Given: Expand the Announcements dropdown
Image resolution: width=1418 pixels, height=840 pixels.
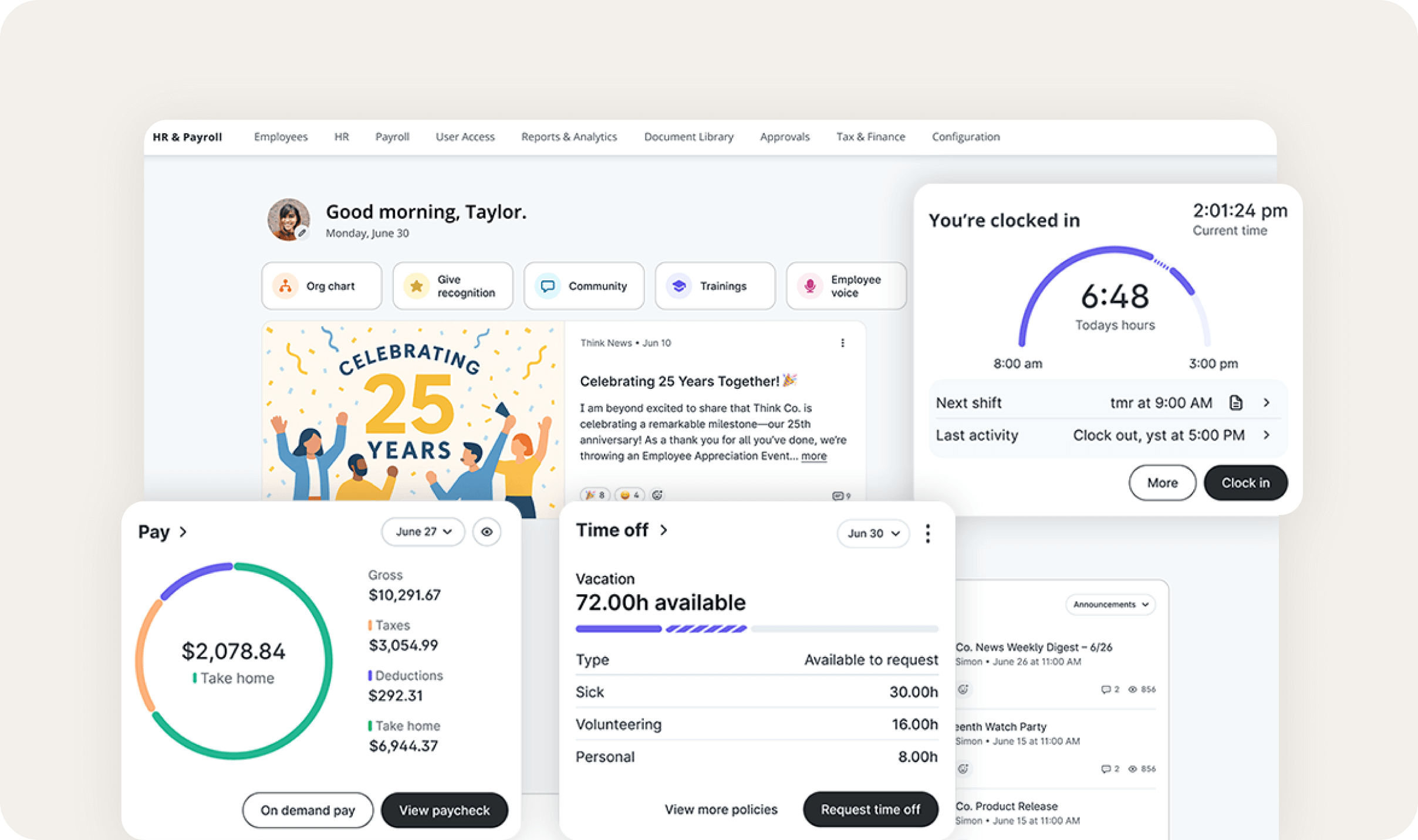Looking at the screenshot, I should click(1109, 604).
